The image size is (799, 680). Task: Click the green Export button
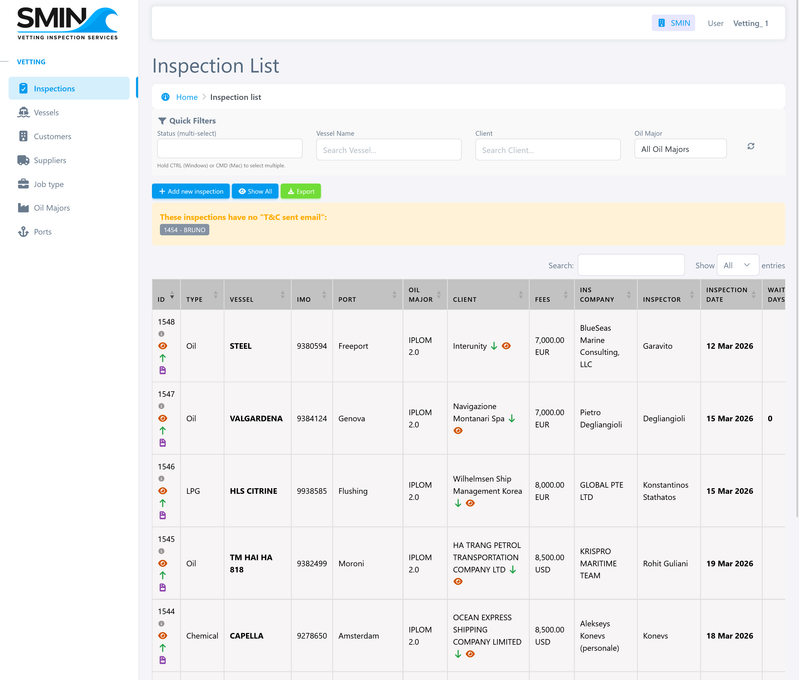click(x=301, y=191)
